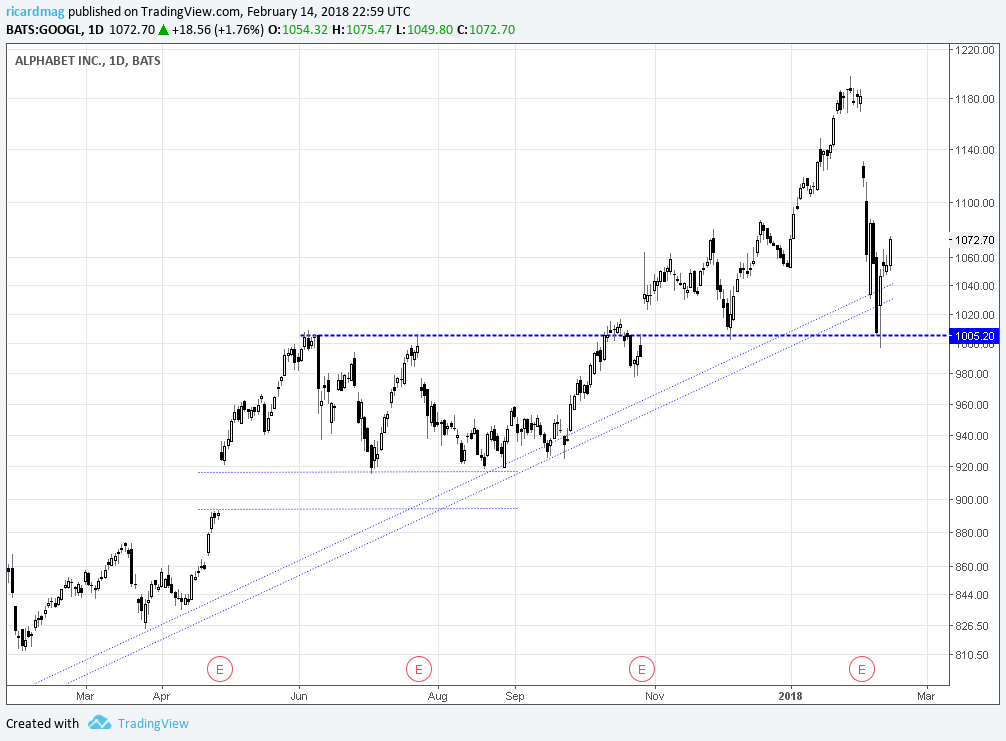Open the earnings marker nearest the Nov label
Viewport: 1006px width, 741px height.
(641, 669)
